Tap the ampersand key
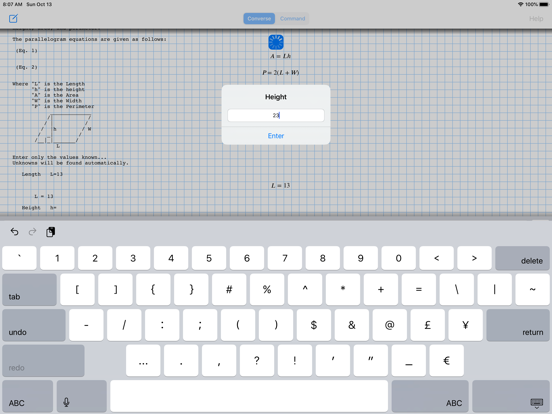This screenshot has height=414, width=552. point(352,325)
